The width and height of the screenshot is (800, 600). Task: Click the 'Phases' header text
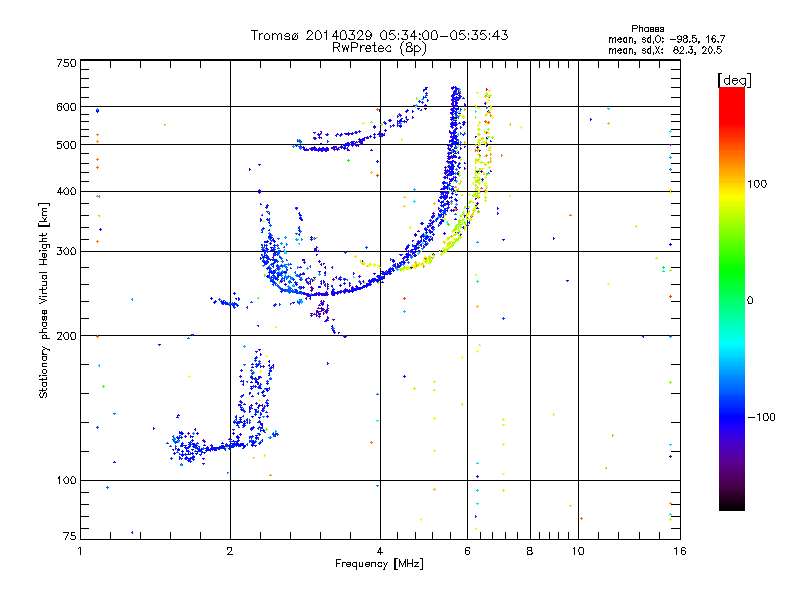[647, 29]
